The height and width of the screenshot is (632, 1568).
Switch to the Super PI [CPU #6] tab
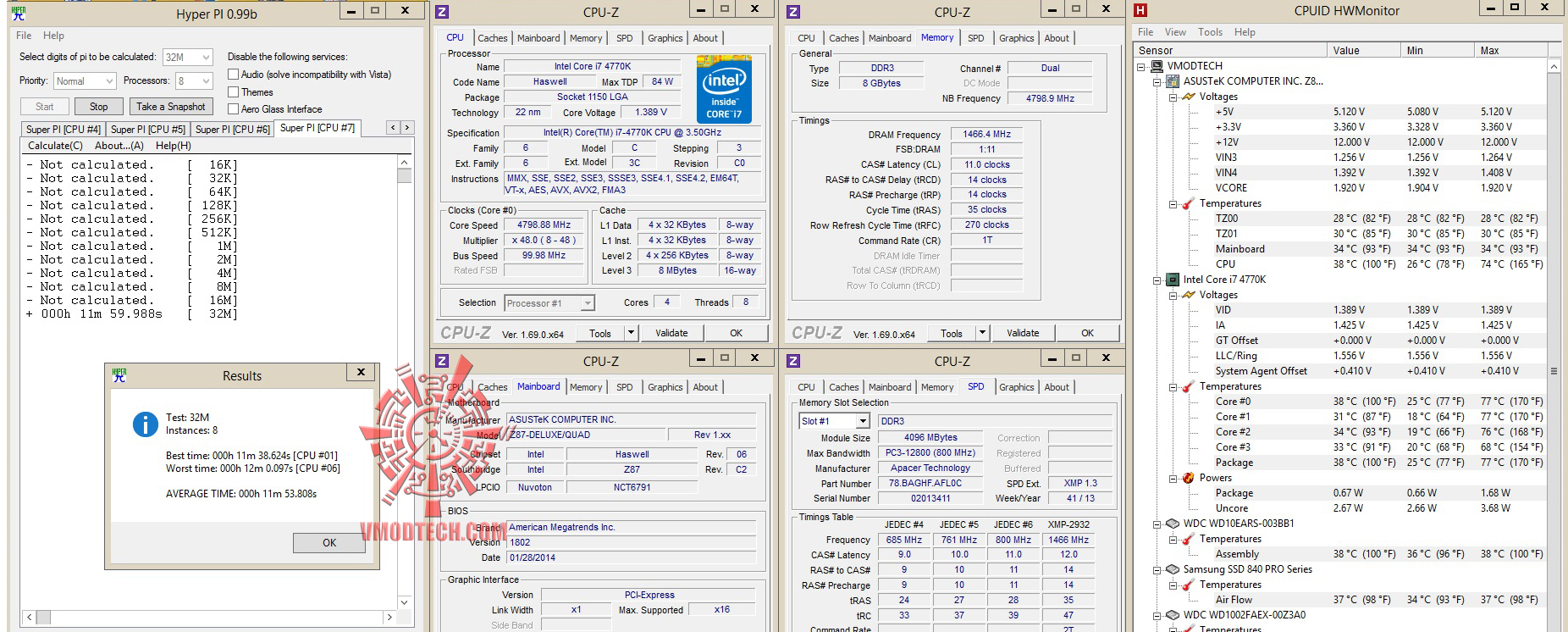232,130
